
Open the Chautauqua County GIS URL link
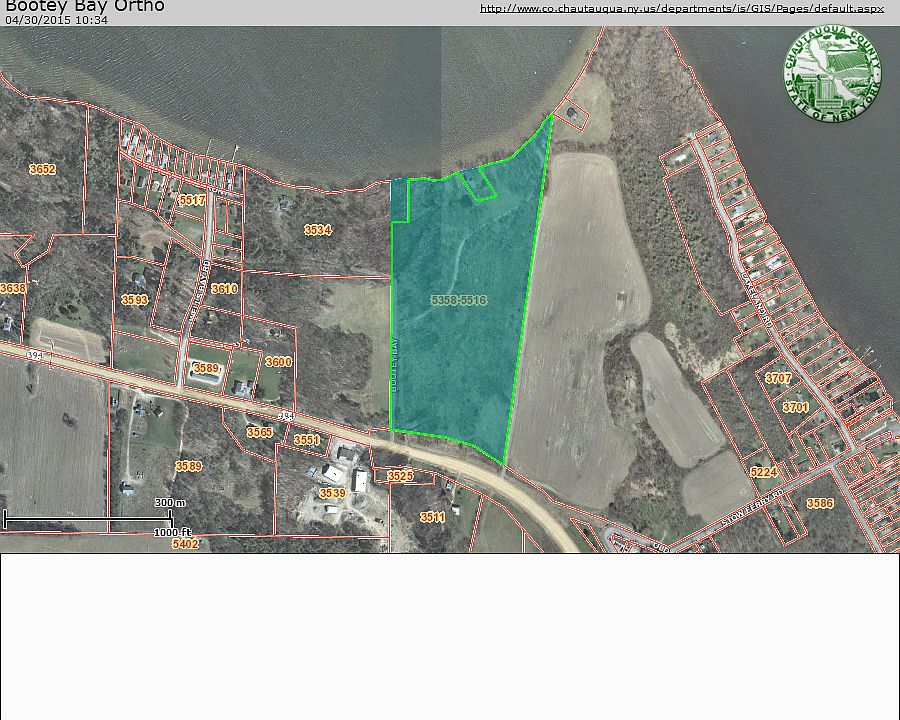[x=682, y=8]
